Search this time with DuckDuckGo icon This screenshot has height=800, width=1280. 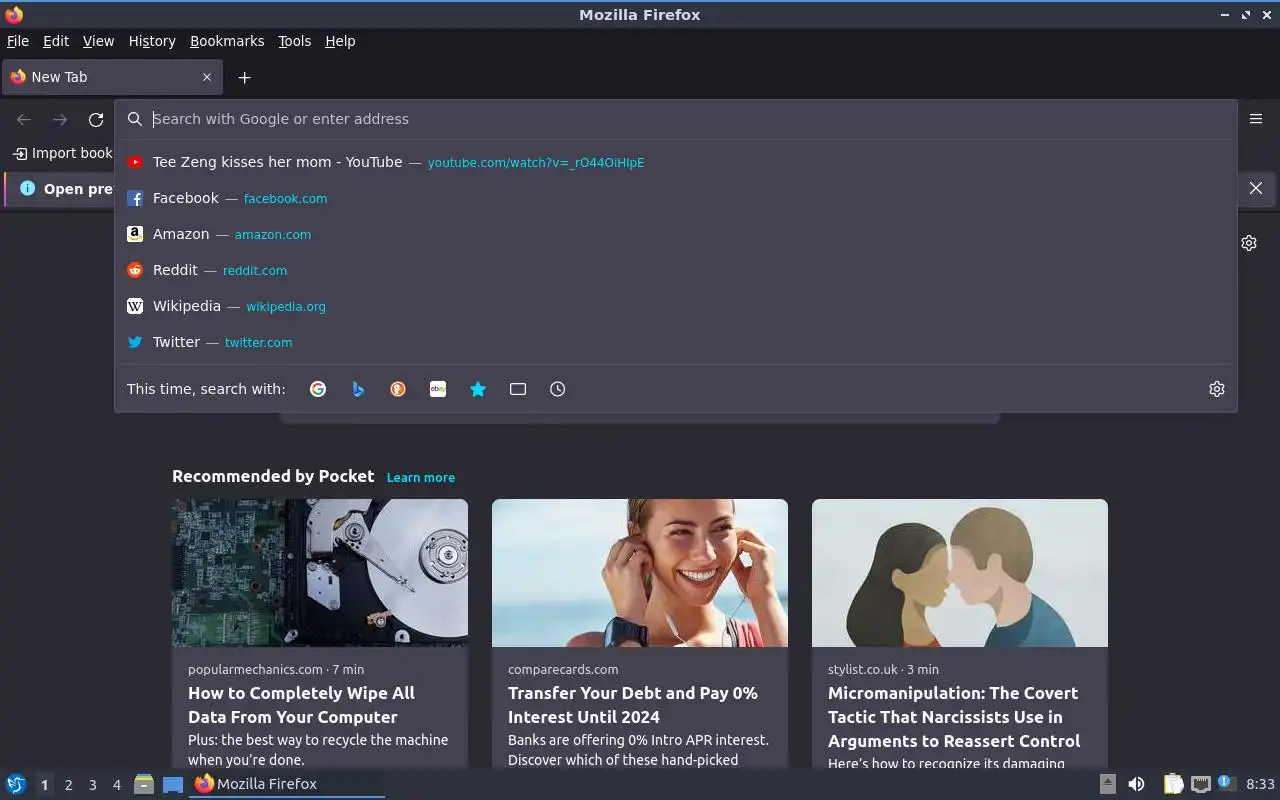pos(398,389)
